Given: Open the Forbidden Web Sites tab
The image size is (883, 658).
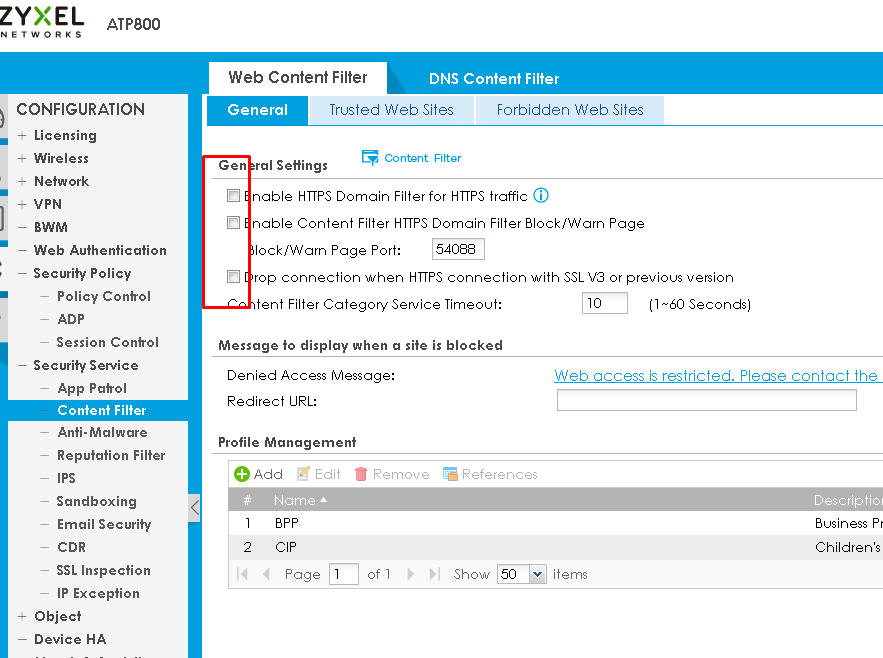Looking at the screenshot, I should coord(570,110).
